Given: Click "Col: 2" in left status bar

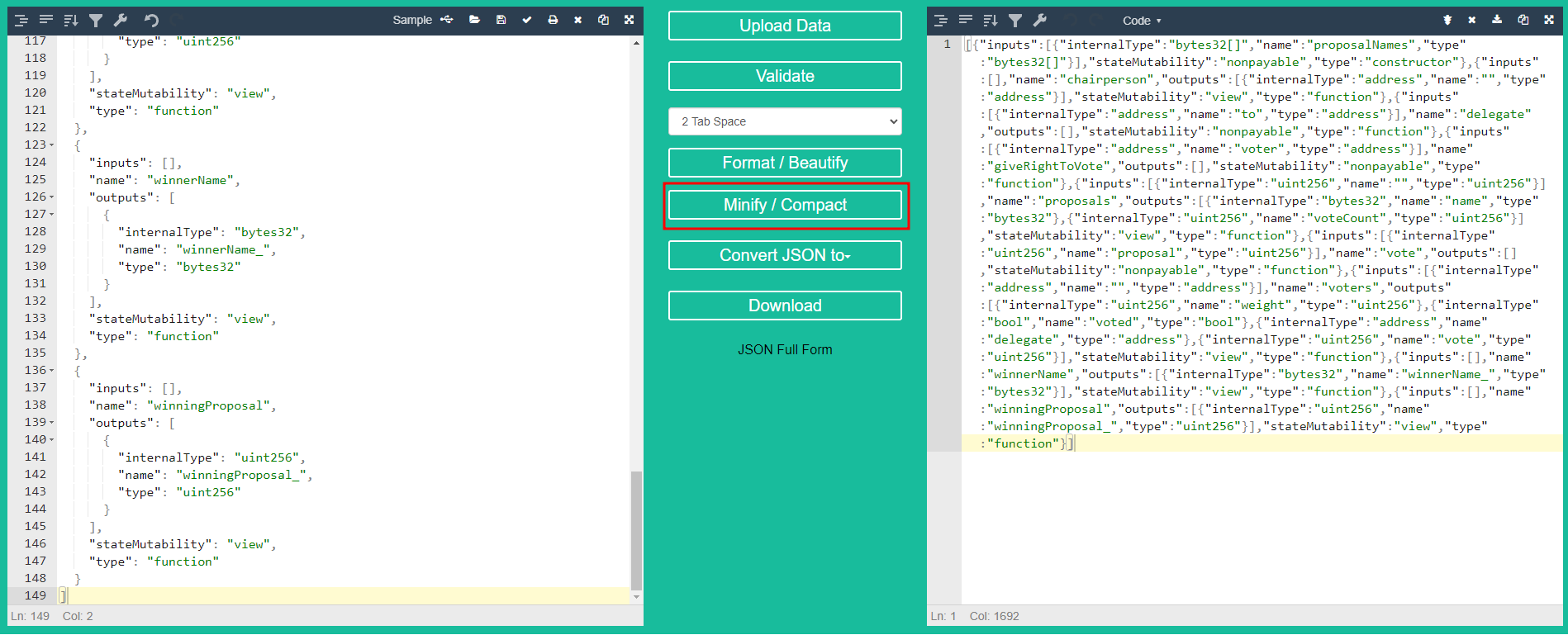Looking at the screenshot, I should pos(78,617).
